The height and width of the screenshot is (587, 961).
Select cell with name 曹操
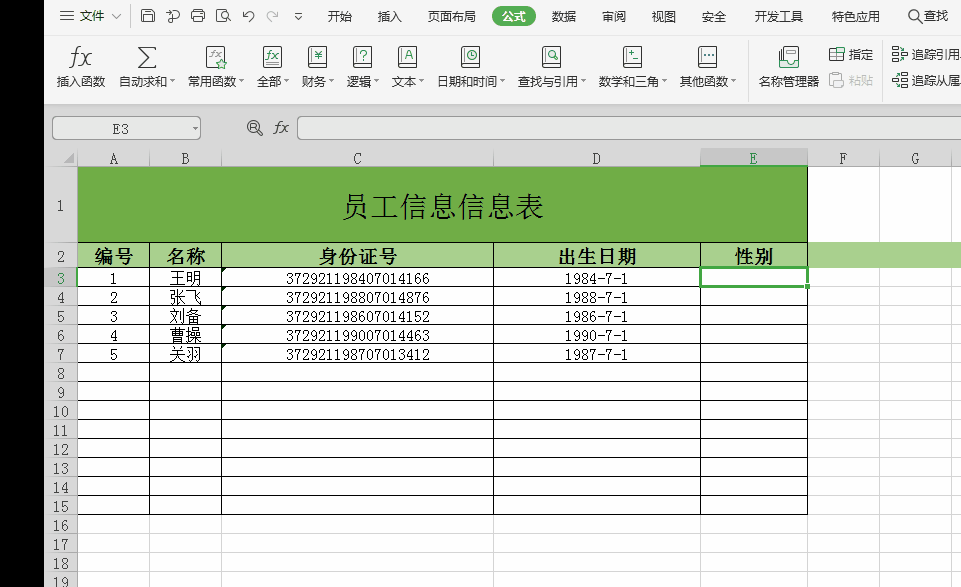185,335
